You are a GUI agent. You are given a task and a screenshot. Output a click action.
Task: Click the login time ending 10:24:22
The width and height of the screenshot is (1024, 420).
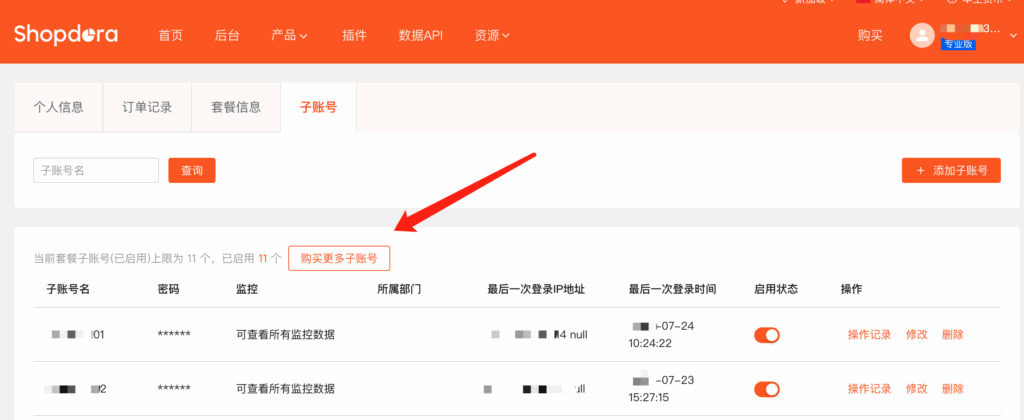(662, 334)
